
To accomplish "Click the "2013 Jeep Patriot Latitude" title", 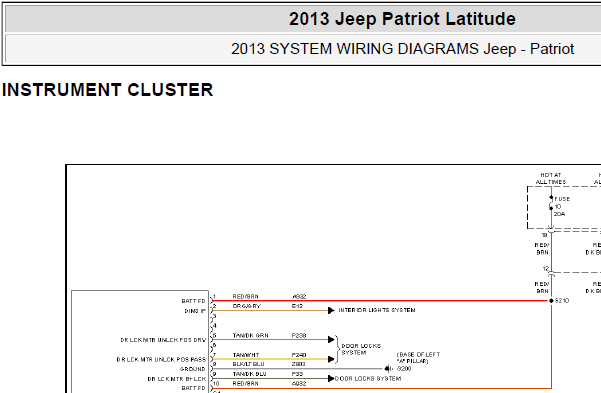I will tap(402, 19).
